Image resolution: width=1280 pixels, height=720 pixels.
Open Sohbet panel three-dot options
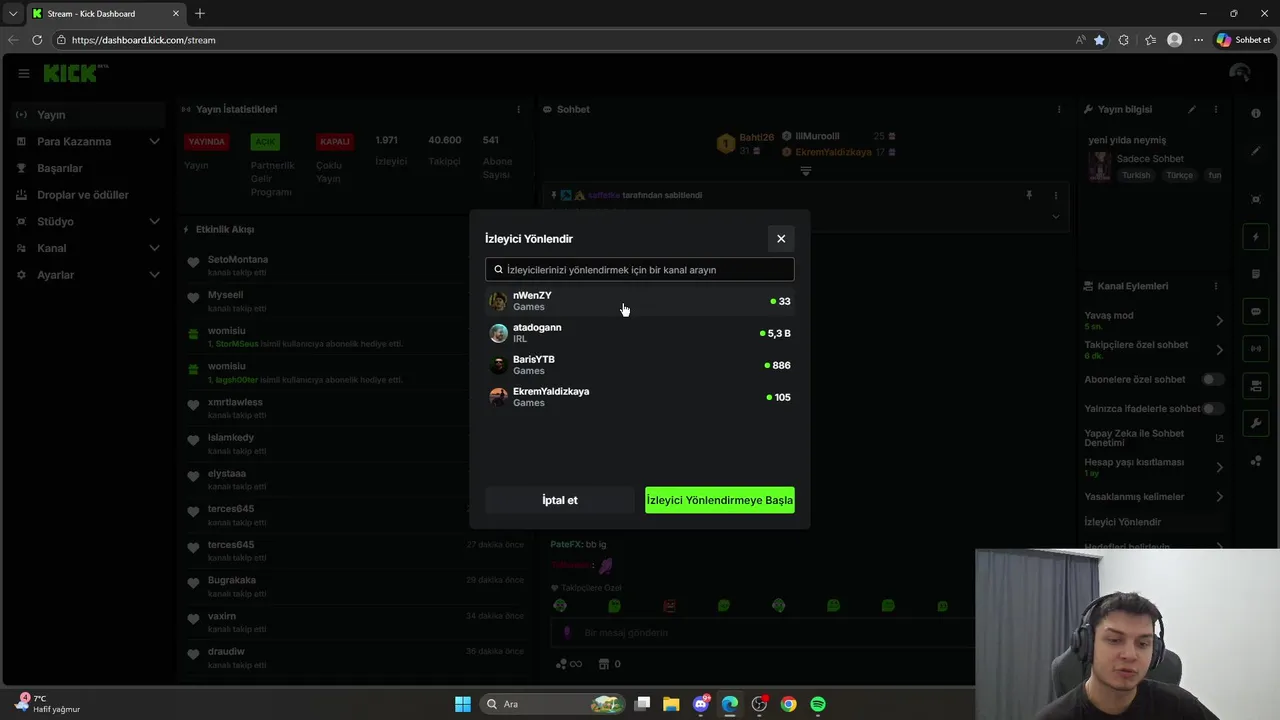coord(1059,109)
